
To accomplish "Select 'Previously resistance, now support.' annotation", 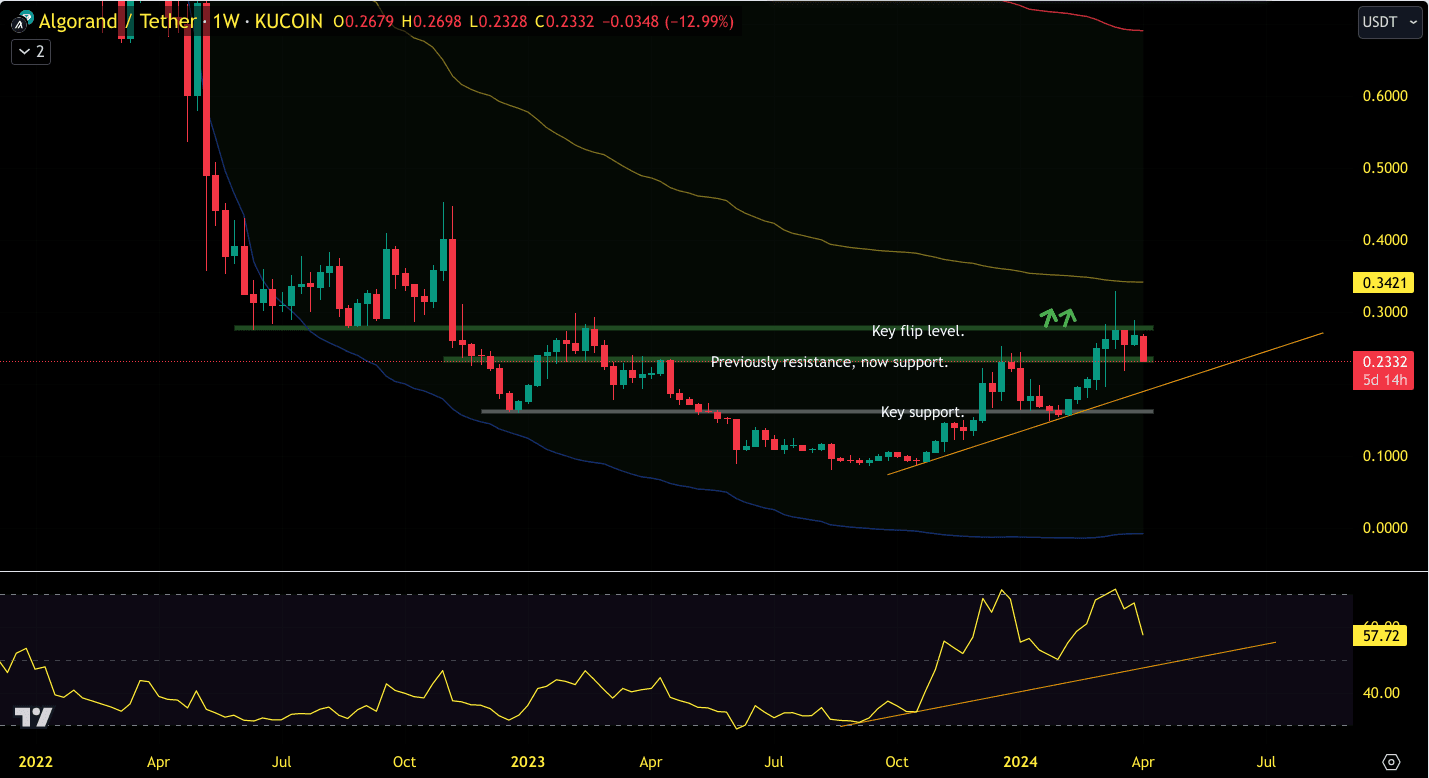I will [829, 362].
